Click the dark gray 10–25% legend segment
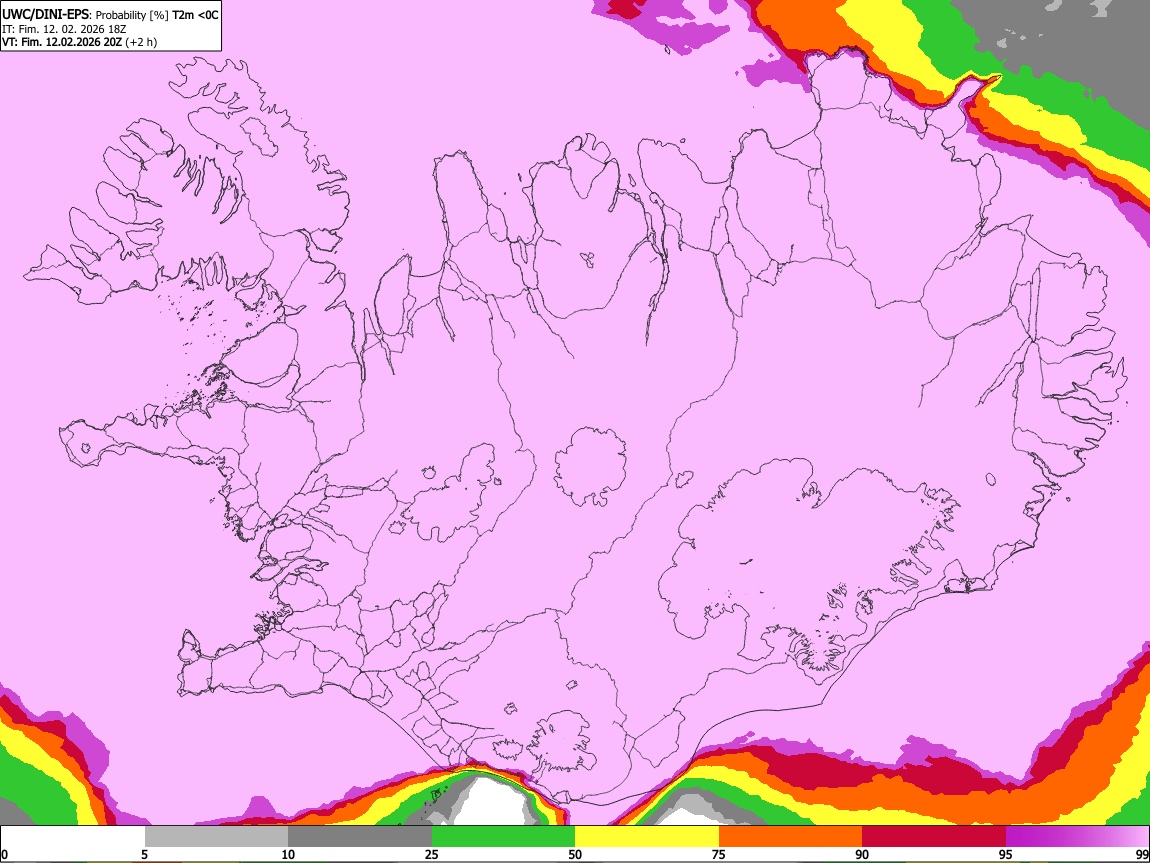 click(360, 837)
